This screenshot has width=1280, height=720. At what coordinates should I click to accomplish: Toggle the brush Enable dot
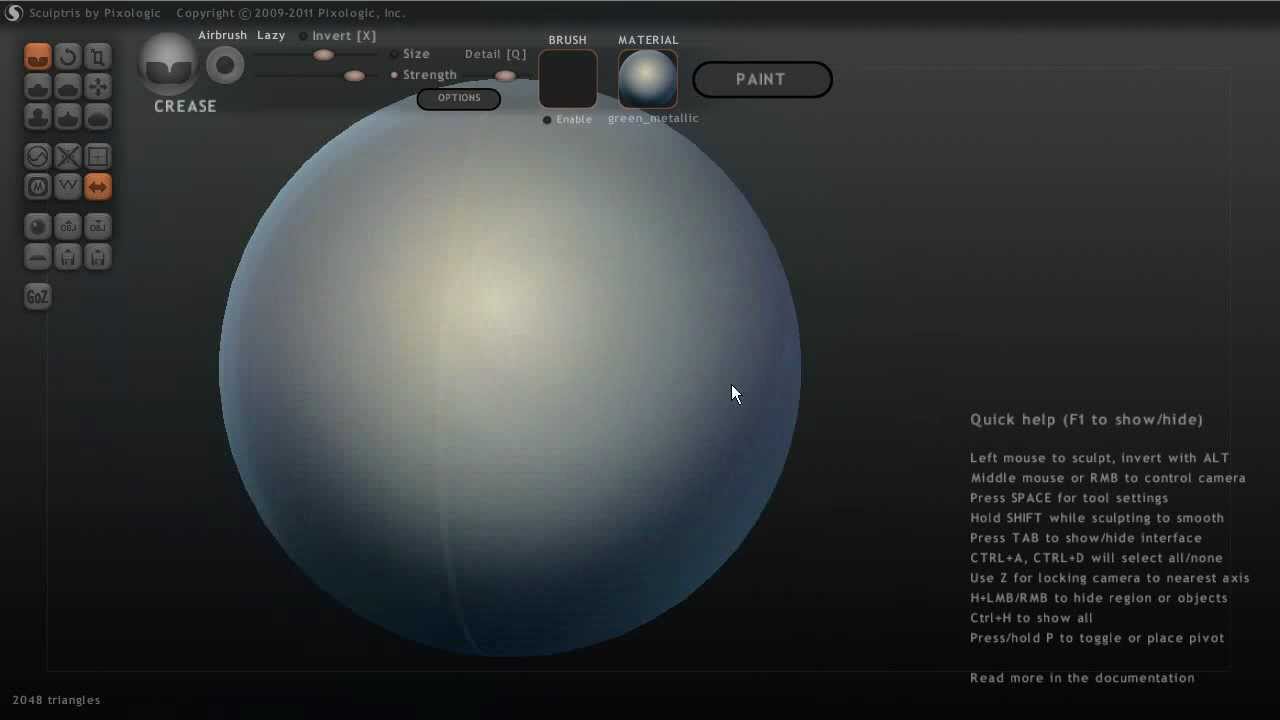(547, 120)
